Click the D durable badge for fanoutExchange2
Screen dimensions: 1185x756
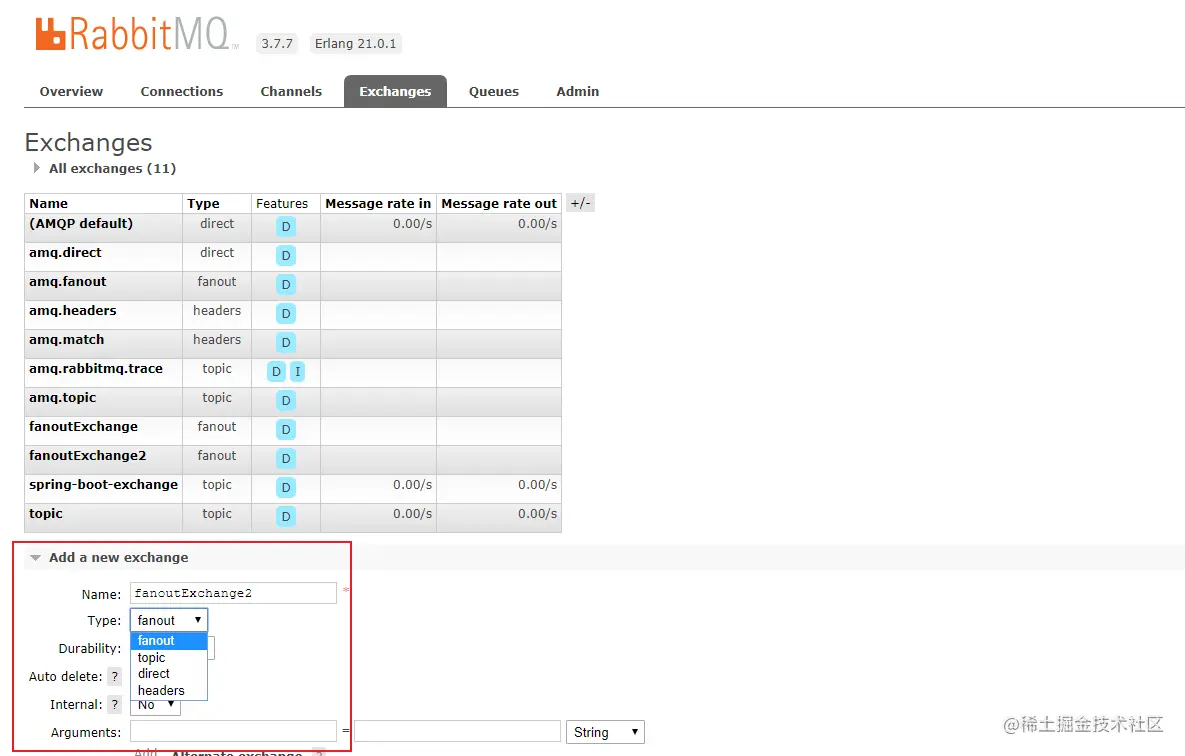[x=286, y=458]
